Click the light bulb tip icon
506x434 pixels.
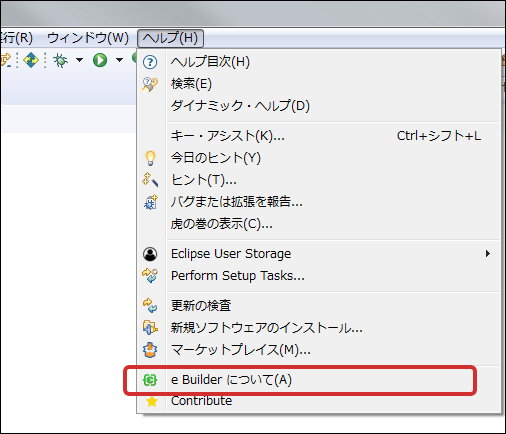tap(150, 158)
